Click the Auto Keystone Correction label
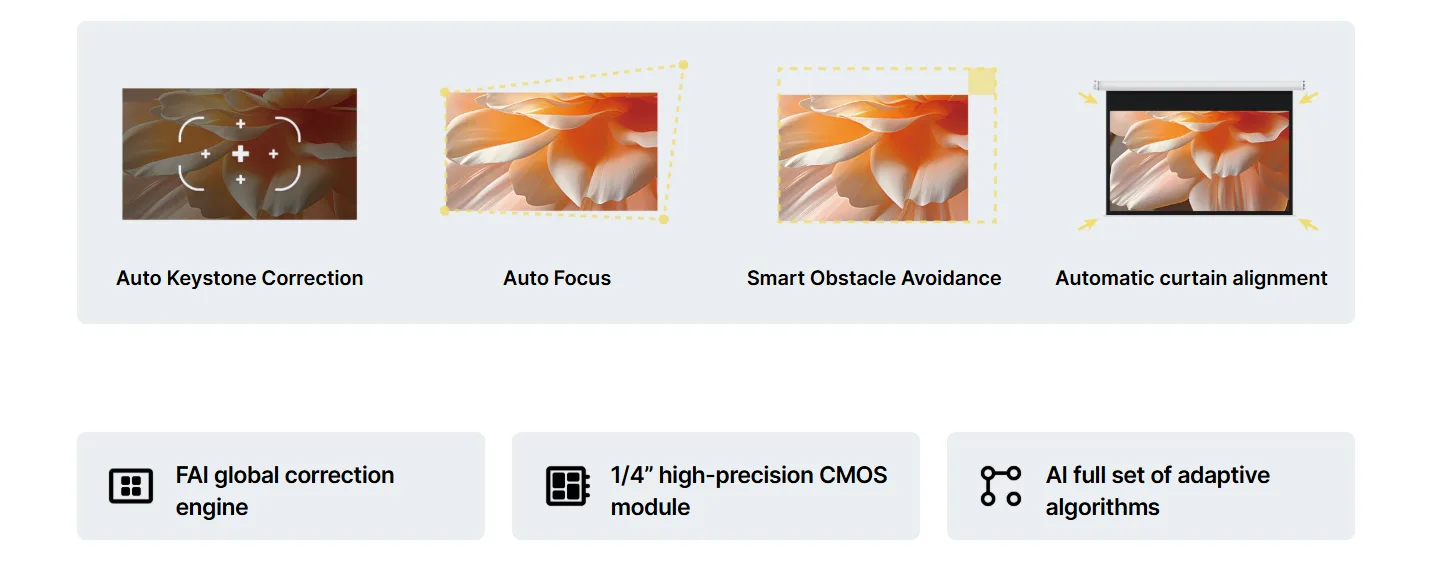The width and height of the screenshot is (1431, 576). (240, 278)
